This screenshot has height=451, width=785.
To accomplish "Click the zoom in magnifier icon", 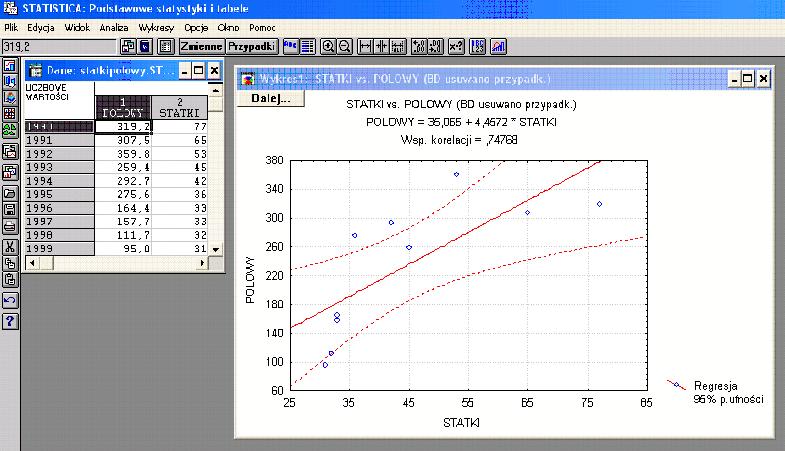I will coord(328,47).
